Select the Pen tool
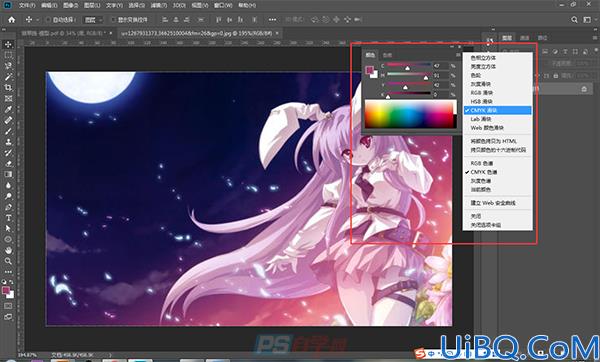The height and width of the screenshot is (362, 600). pos(8,207)
